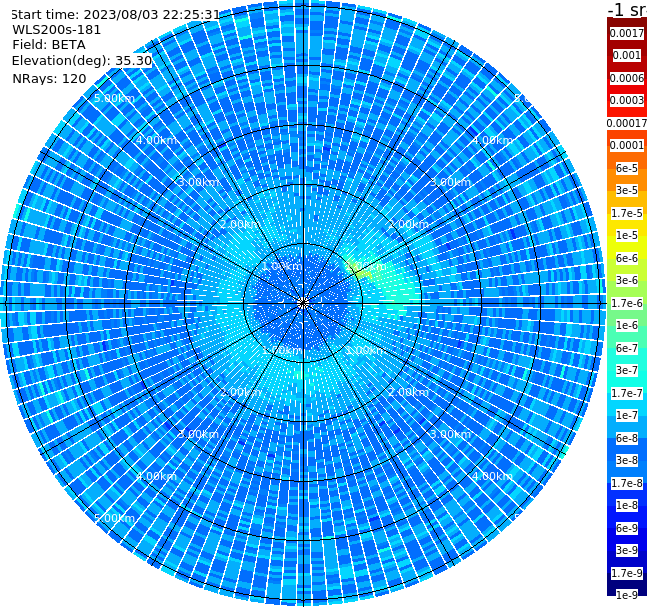Select the 2.00km ring label in upper-left quadrant

(240, 224)
